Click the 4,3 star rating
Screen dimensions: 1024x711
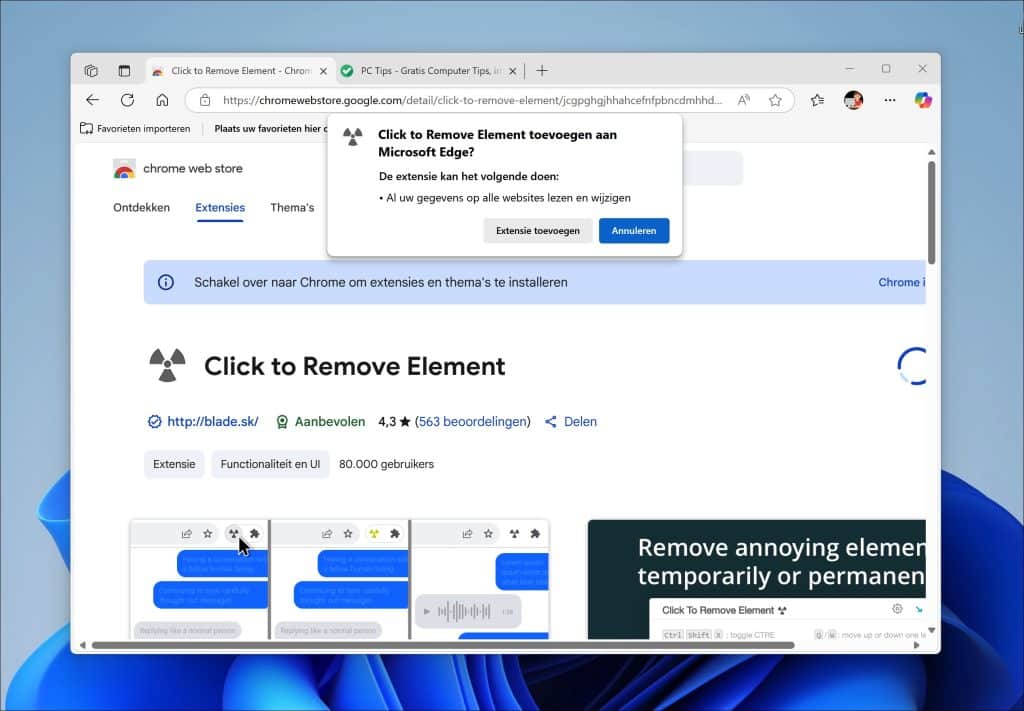[x=394, y=422]
